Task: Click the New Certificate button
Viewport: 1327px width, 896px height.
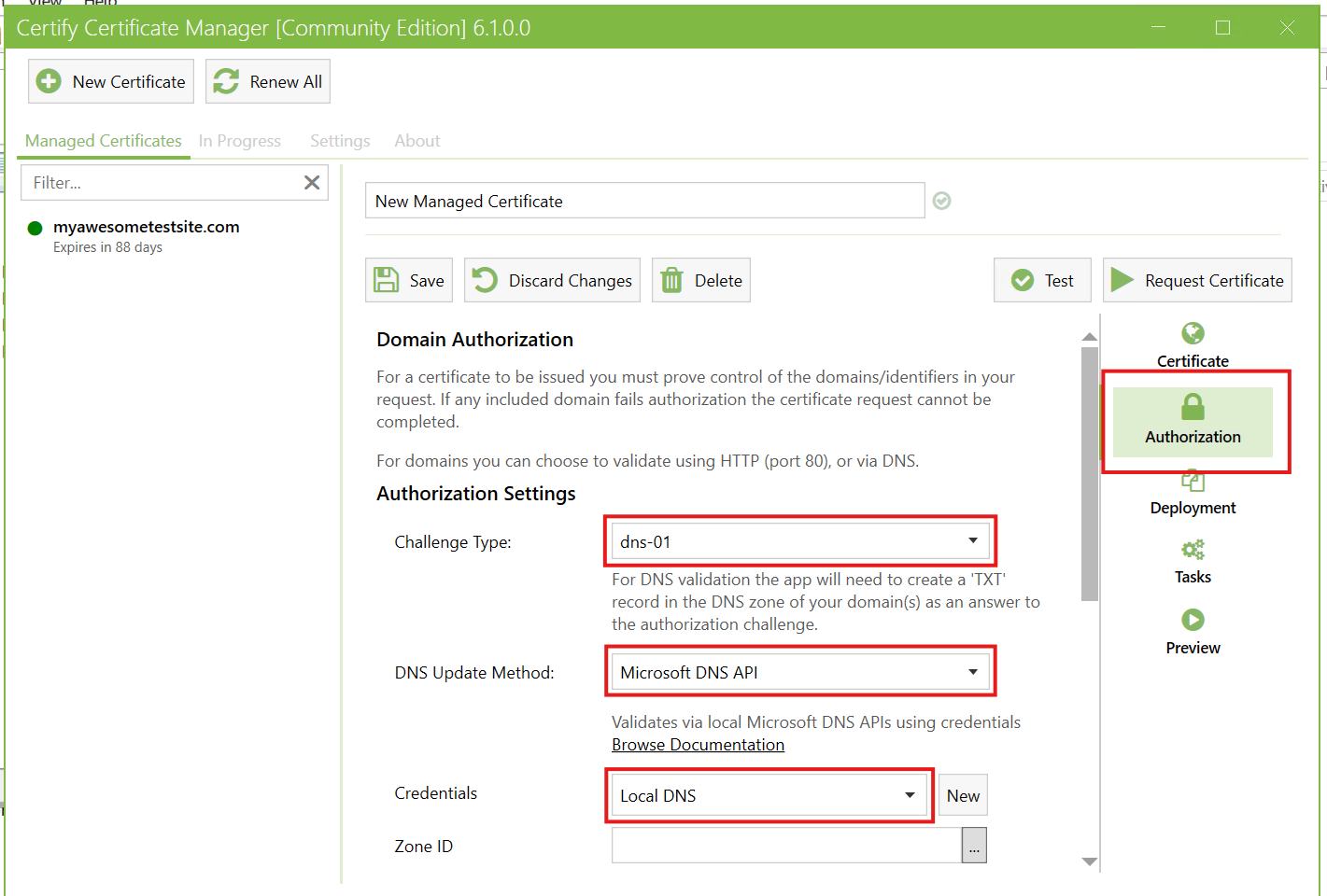Action: click(111, 81)
